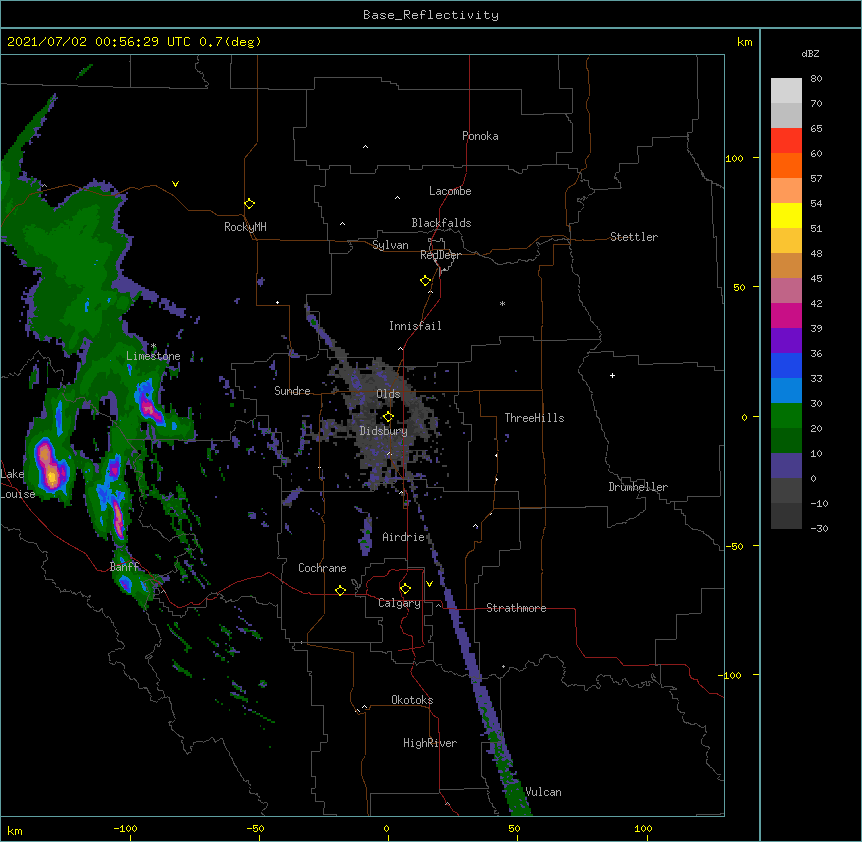The image size is (862, 842).
Task: Pick the magenta 39–42 dBZ legend band
Action: coord(786,315)
